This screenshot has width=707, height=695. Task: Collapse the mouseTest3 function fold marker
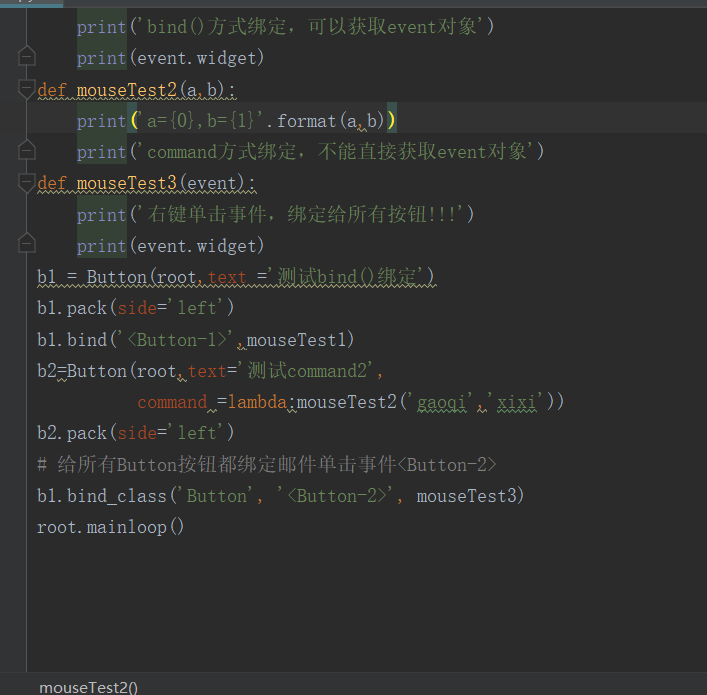27,183
